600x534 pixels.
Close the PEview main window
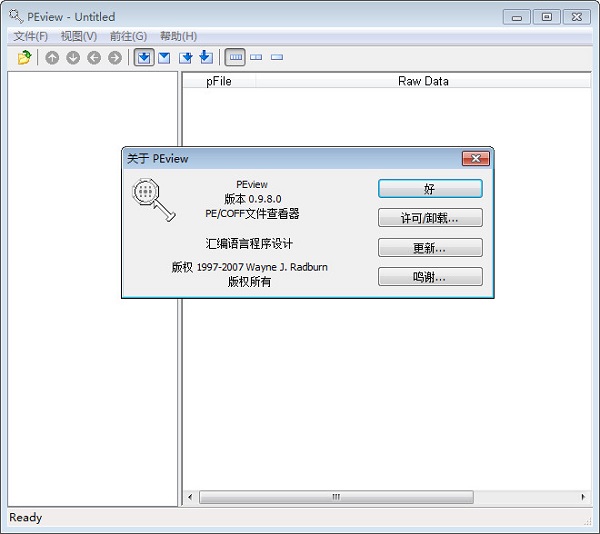coord(577,17)
